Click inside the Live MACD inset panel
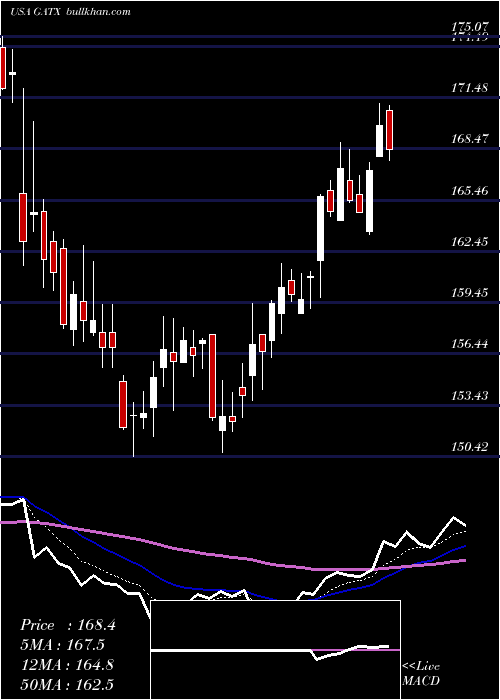Viewport: 500px width, 700px height. (x=275, y=650)
